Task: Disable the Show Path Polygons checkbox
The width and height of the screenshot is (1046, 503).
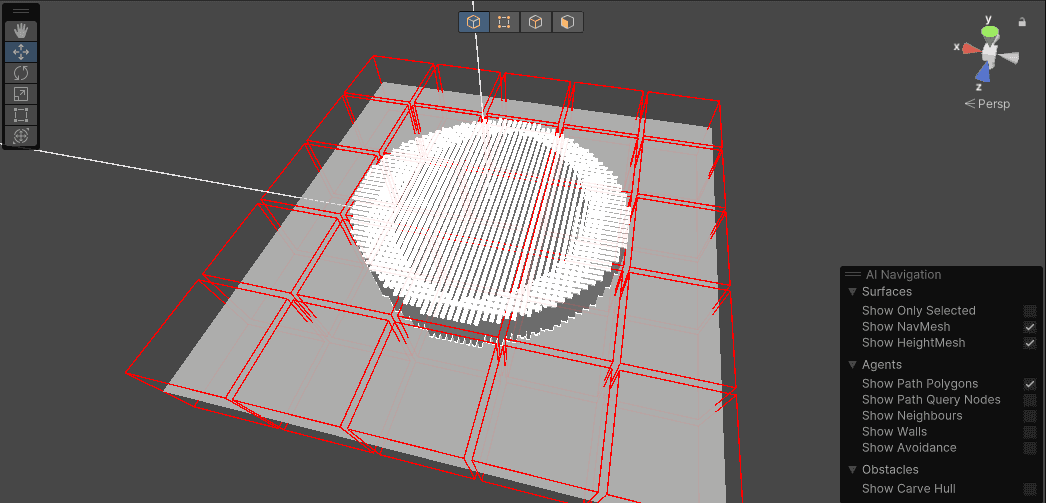Action: [1029, 384]
